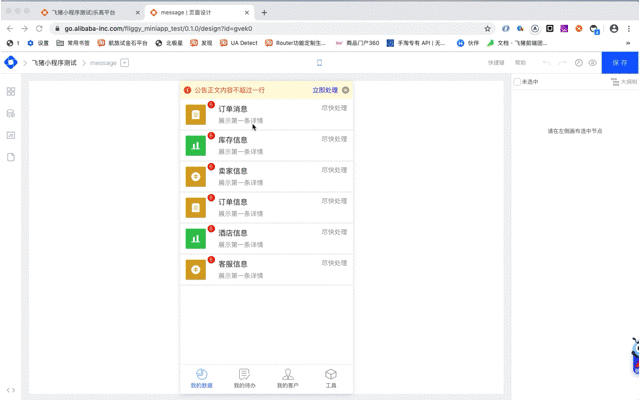640x400 pixels.
Task: Open the 商品门户360 bookmark
Action: coord(358,43)
